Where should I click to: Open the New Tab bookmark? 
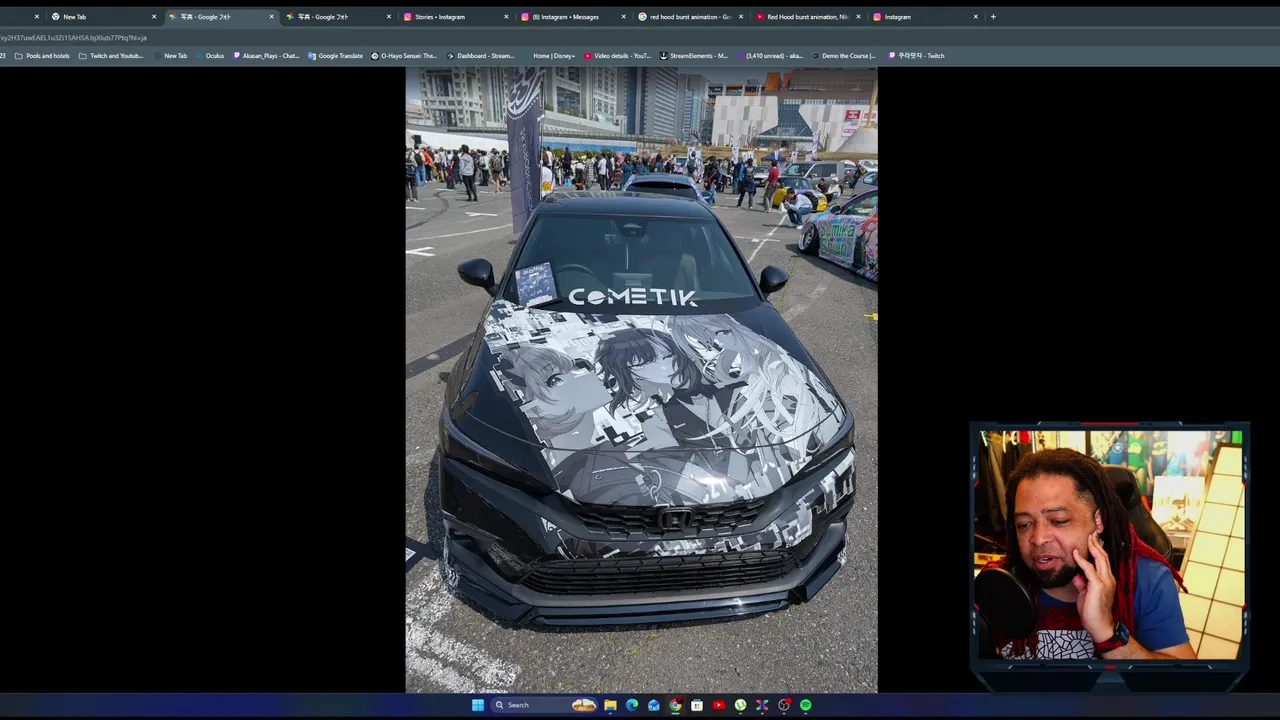coord(170,56)
